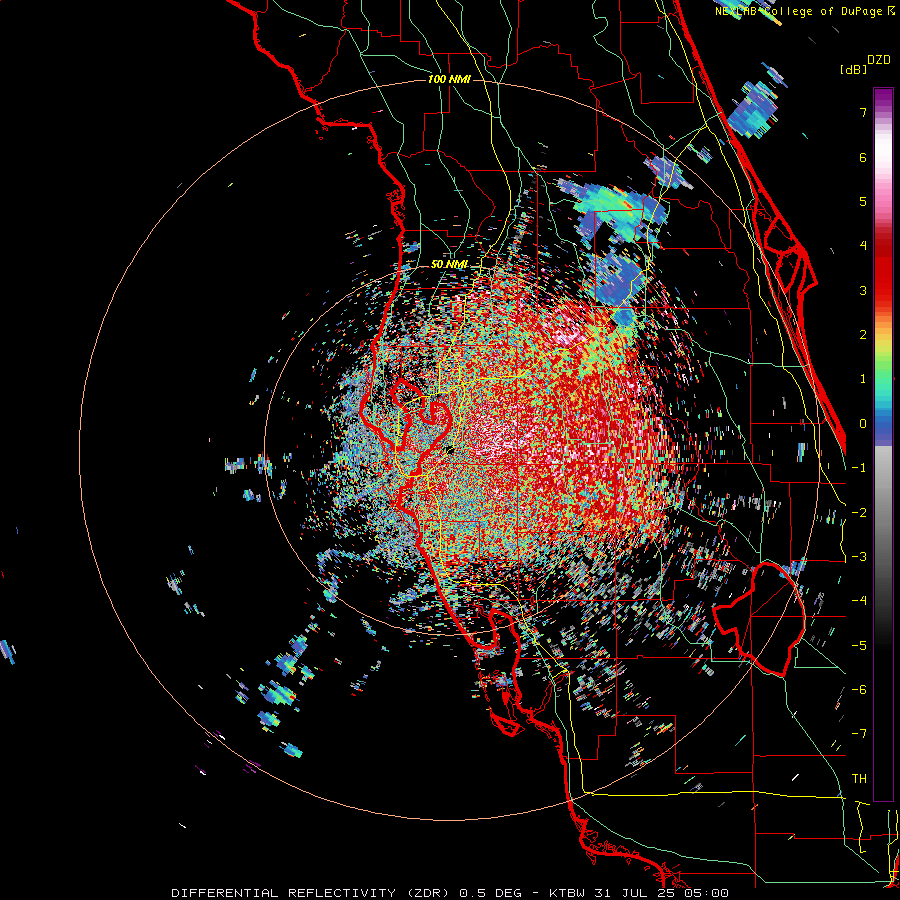
Task: Select the -6 value on the color scale
Action: (859, 690)
